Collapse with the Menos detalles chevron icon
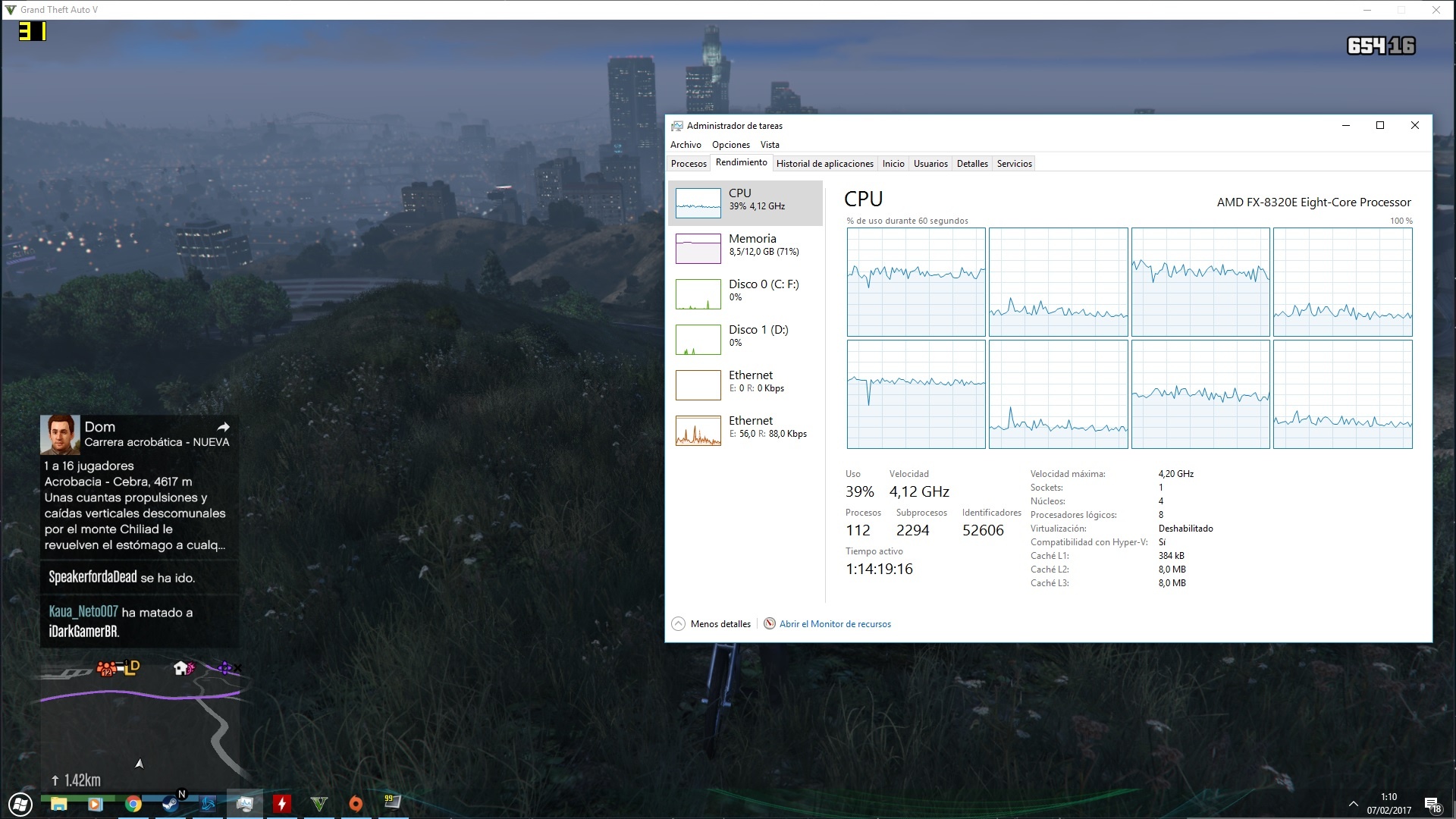The width and height of the screenshot is (1456, 819). pos(678,624)
